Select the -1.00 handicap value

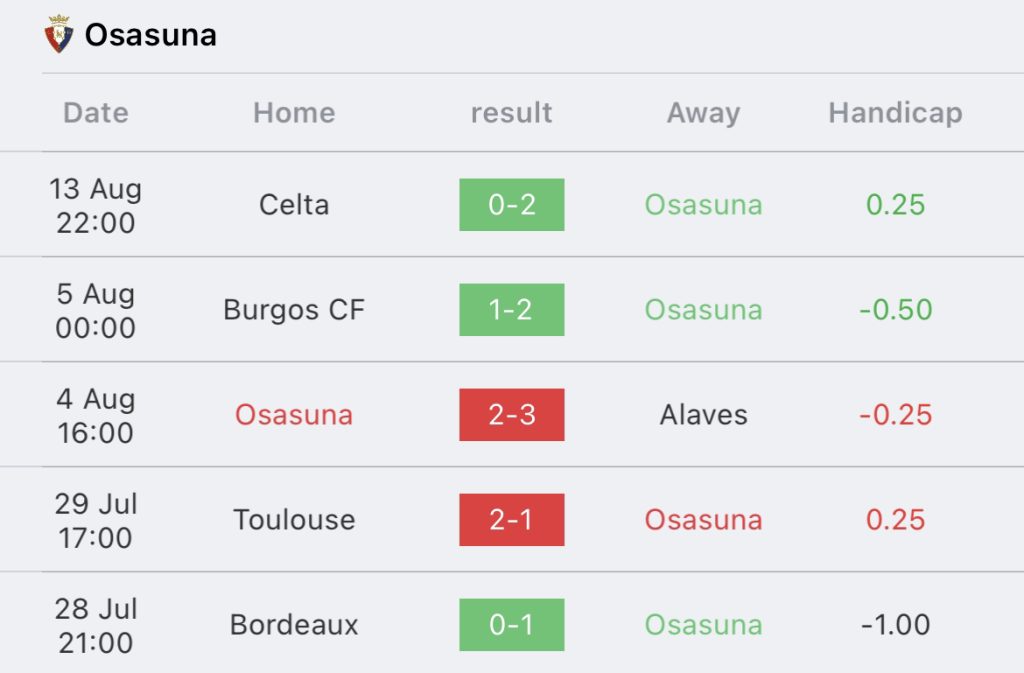[x=895, y=625]
